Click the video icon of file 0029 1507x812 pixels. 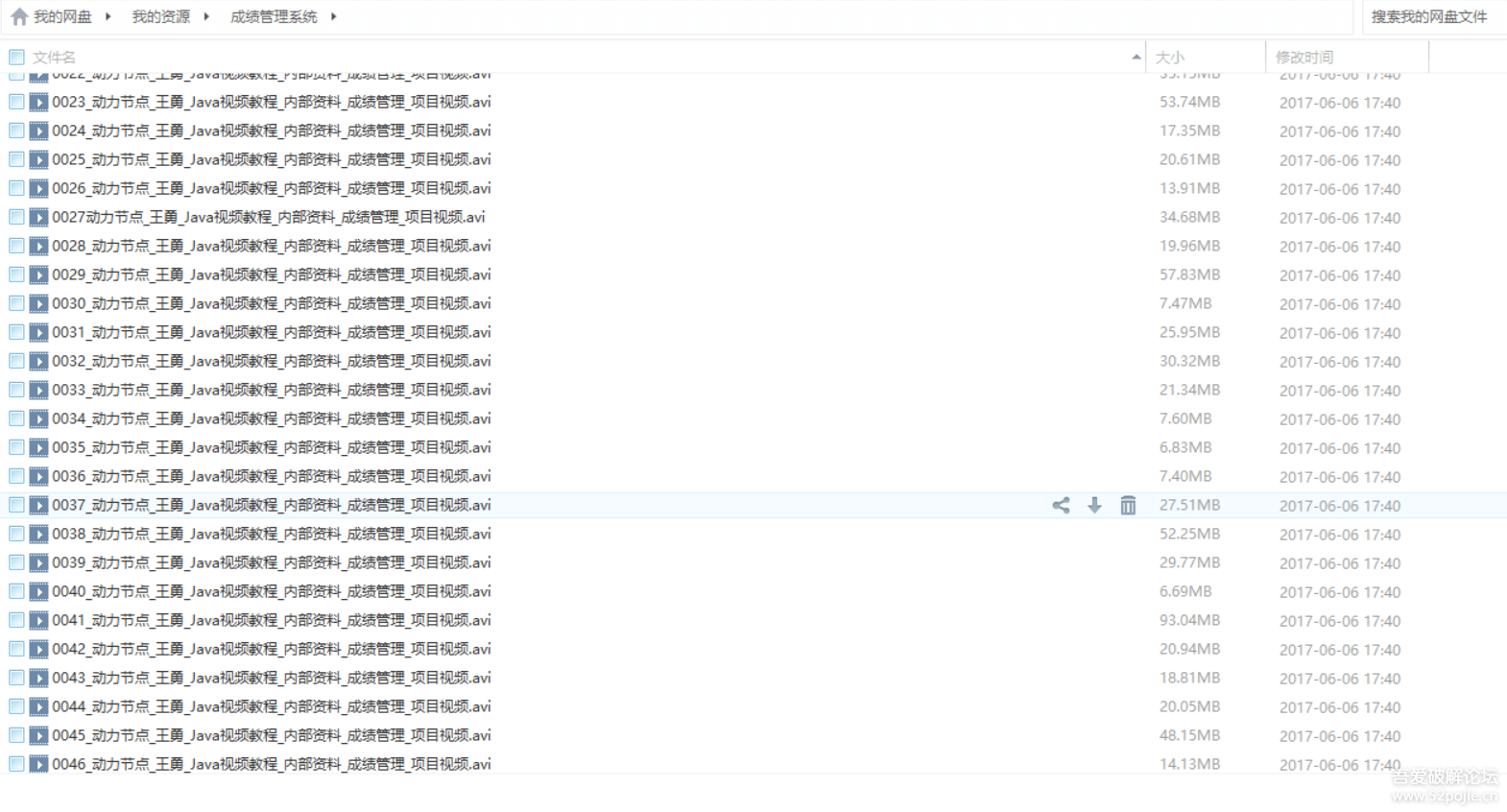click(x=38, y=275)
